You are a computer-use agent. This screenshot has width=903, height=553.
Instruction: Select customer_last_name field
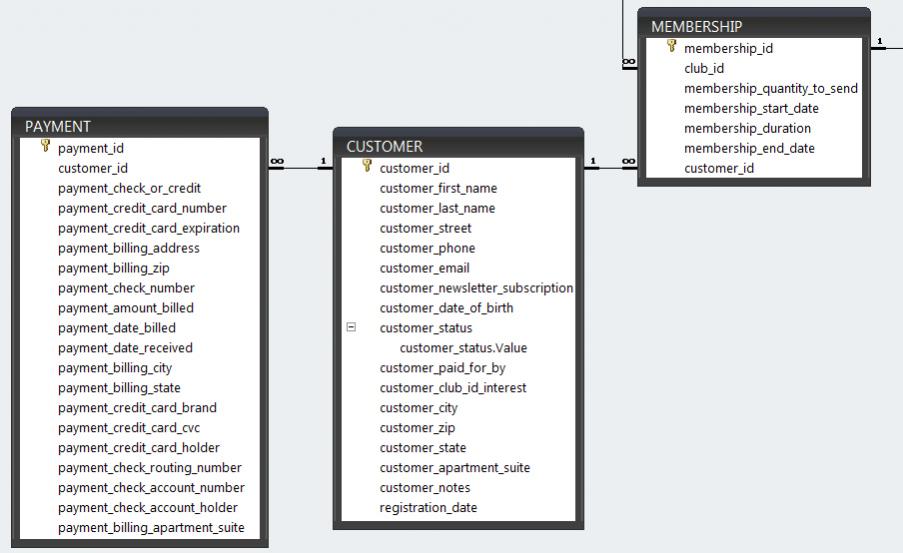click(437, 208)
